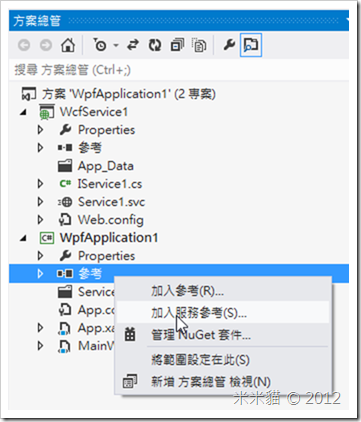Screen dimensions: 361x422
Task: Select solution node 方案 'WpfApplication1'
Action: 128,94
